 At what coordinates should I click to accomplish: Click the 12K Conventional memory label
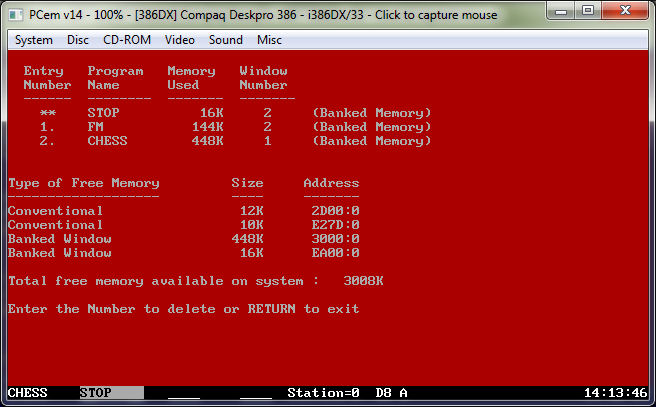tap(55, 211)
